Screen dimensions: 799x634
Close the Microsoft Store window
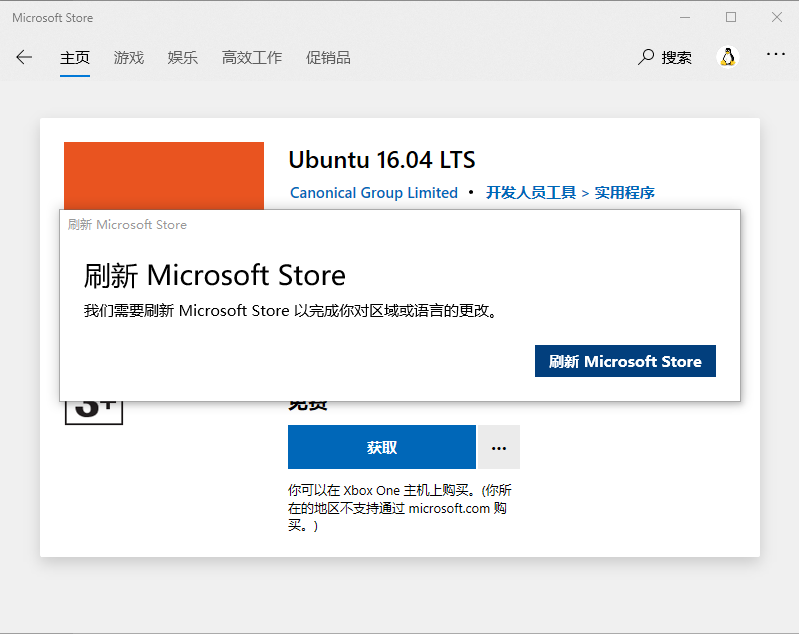coord(777,17)
